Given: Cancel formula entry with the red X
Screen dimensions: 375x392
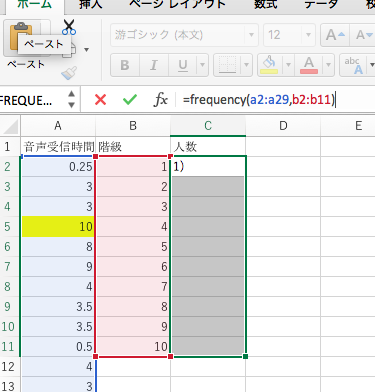Looking at the screenshot, I should (100, 100).
